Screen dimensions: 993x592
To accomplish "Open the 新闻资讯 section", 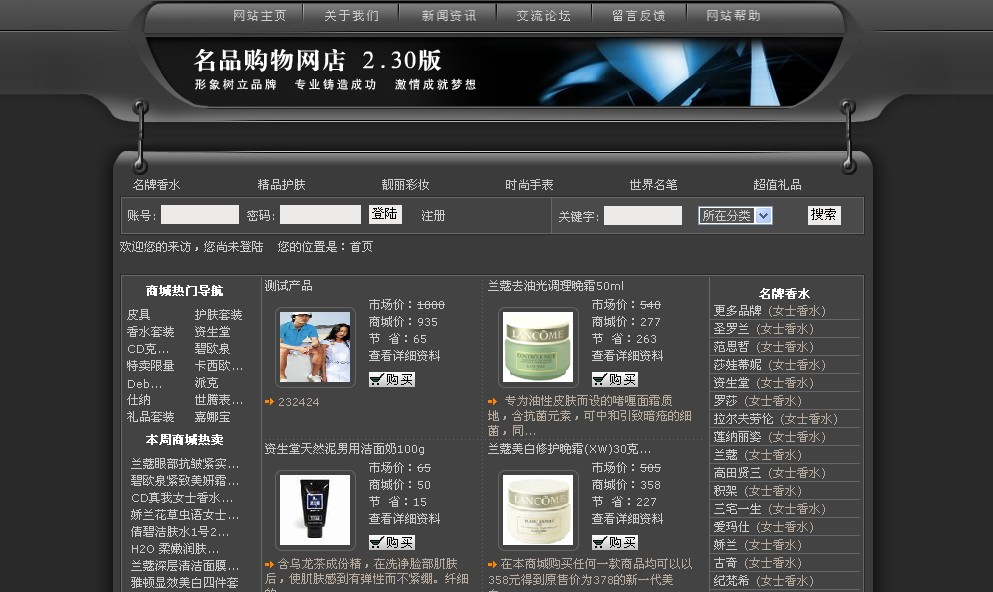I will (449, 16).
